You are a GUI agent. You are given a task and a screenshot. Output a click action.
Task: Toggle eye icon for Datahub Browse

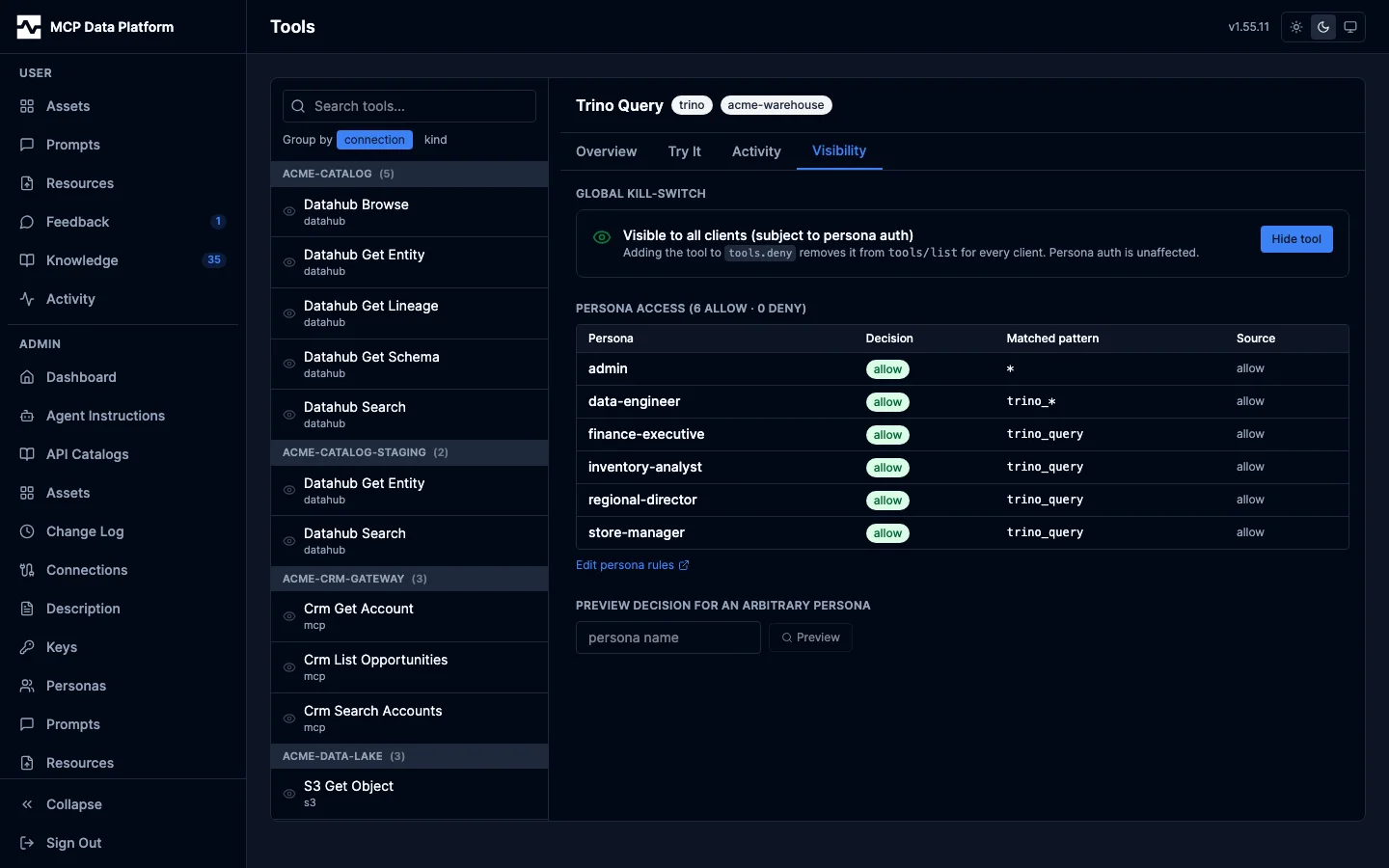pyautogui.click(x=289, y=211)
